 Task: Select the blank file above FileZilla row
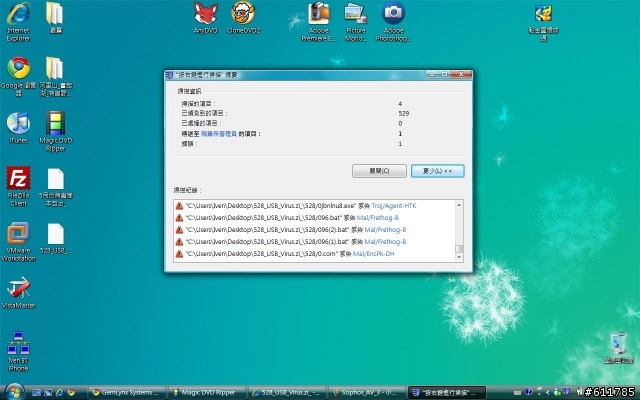[56, 187]
